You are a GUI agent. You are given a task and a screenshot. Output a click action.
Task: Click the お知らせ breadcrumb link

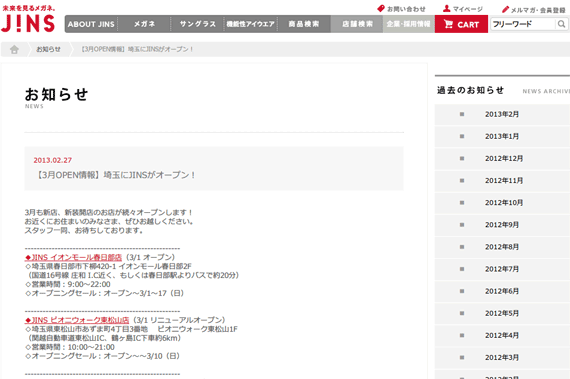(48, 49)
